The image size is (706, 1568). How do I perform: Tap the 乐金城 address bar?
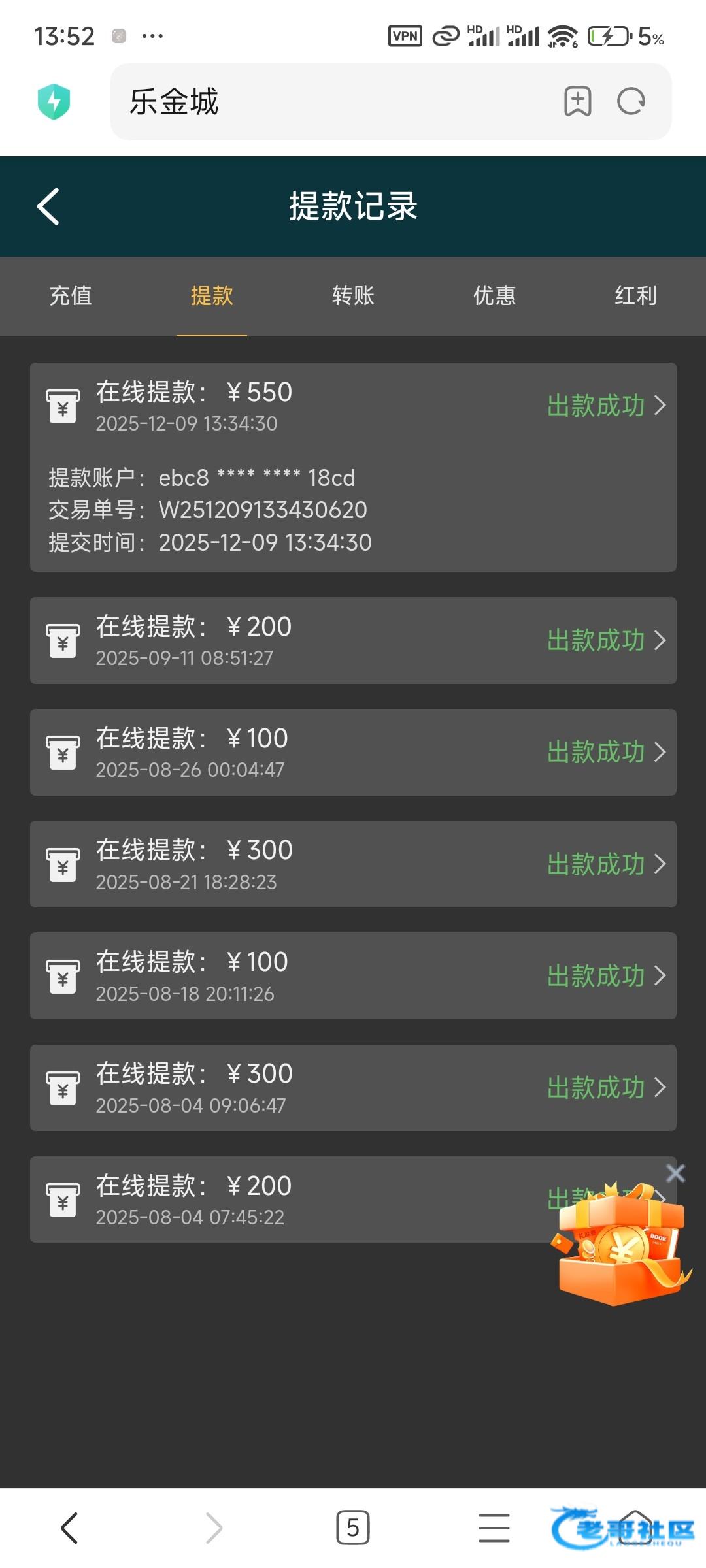pos(327,102)
